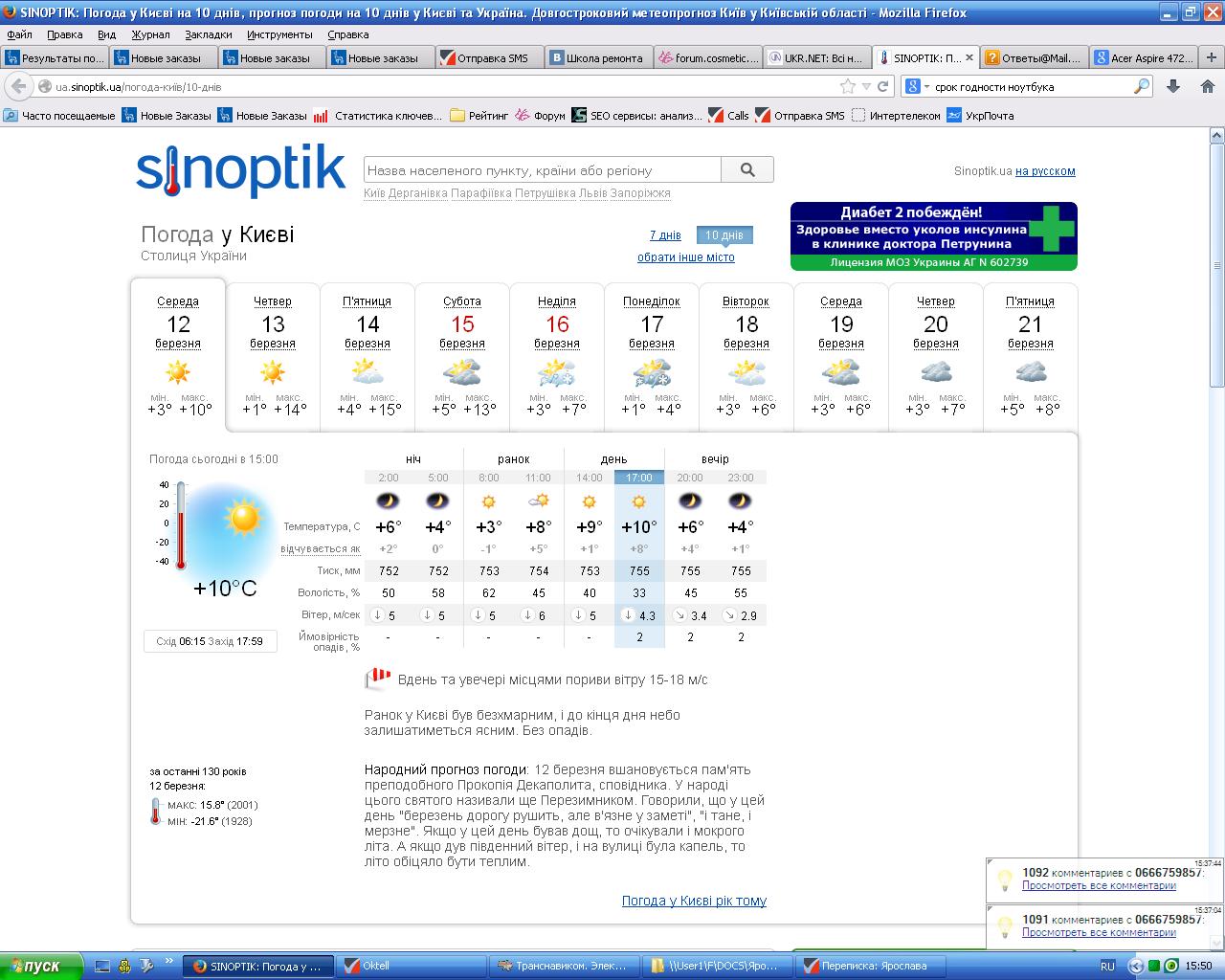Click the sunny weather icon for 13 березня
Viewport: 1225px width, 980px height.
pos(273,372)
